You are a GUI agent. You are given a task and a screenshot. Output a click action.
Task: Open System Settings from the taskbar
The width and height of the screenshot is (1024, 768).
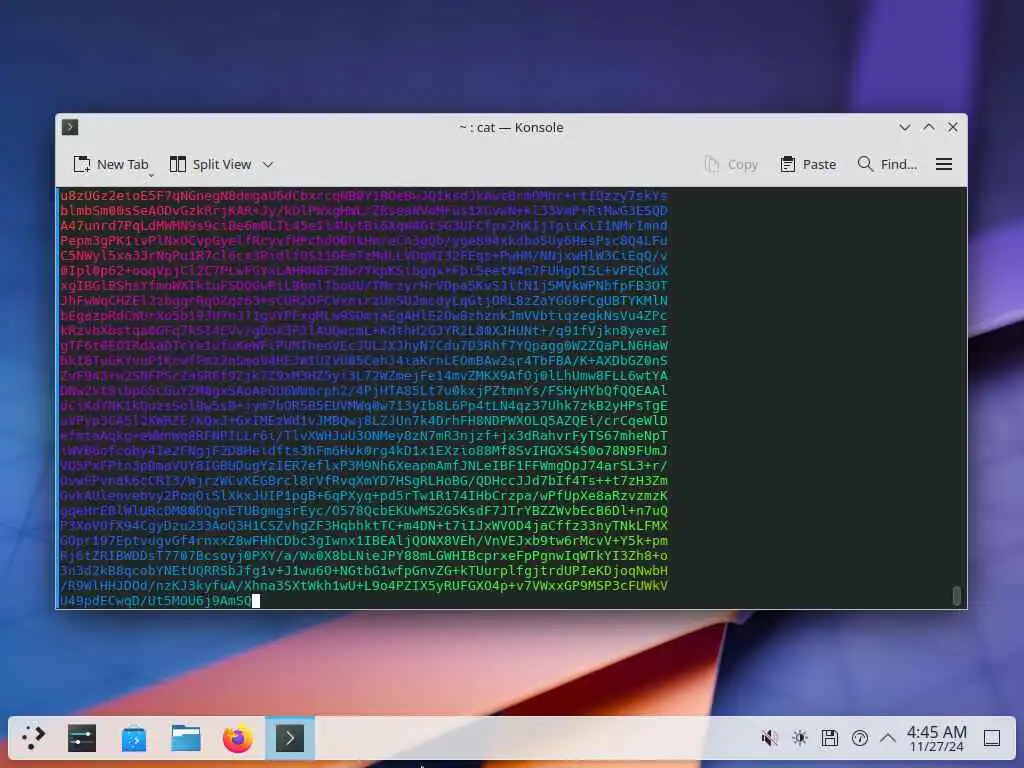coord(82,738)
